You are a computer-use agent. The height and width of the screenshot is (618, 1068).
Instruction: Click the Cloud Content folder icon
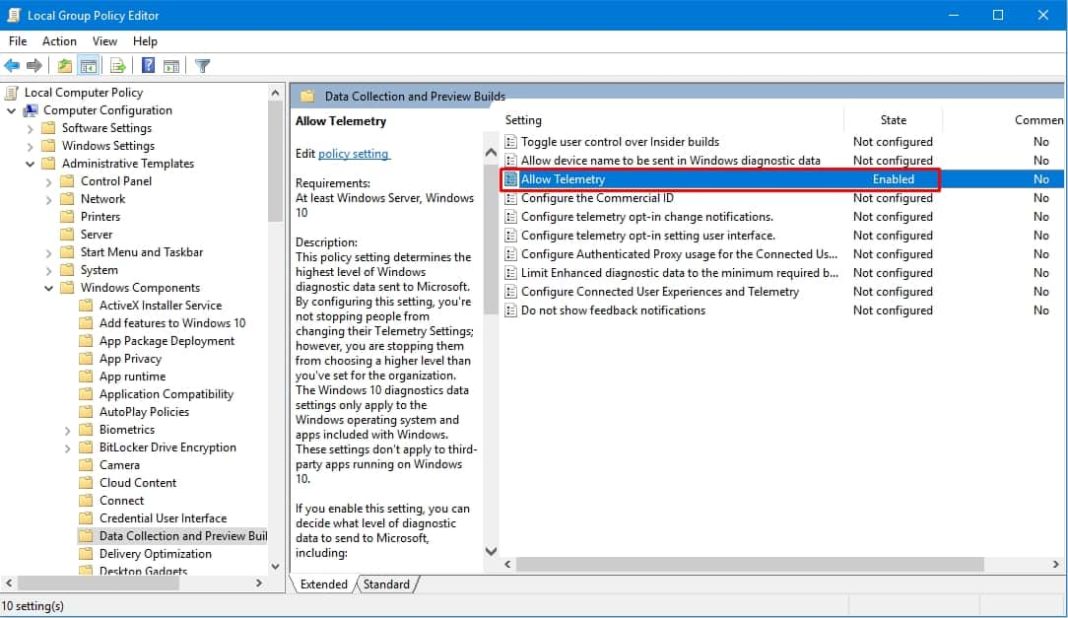(86, 483)
